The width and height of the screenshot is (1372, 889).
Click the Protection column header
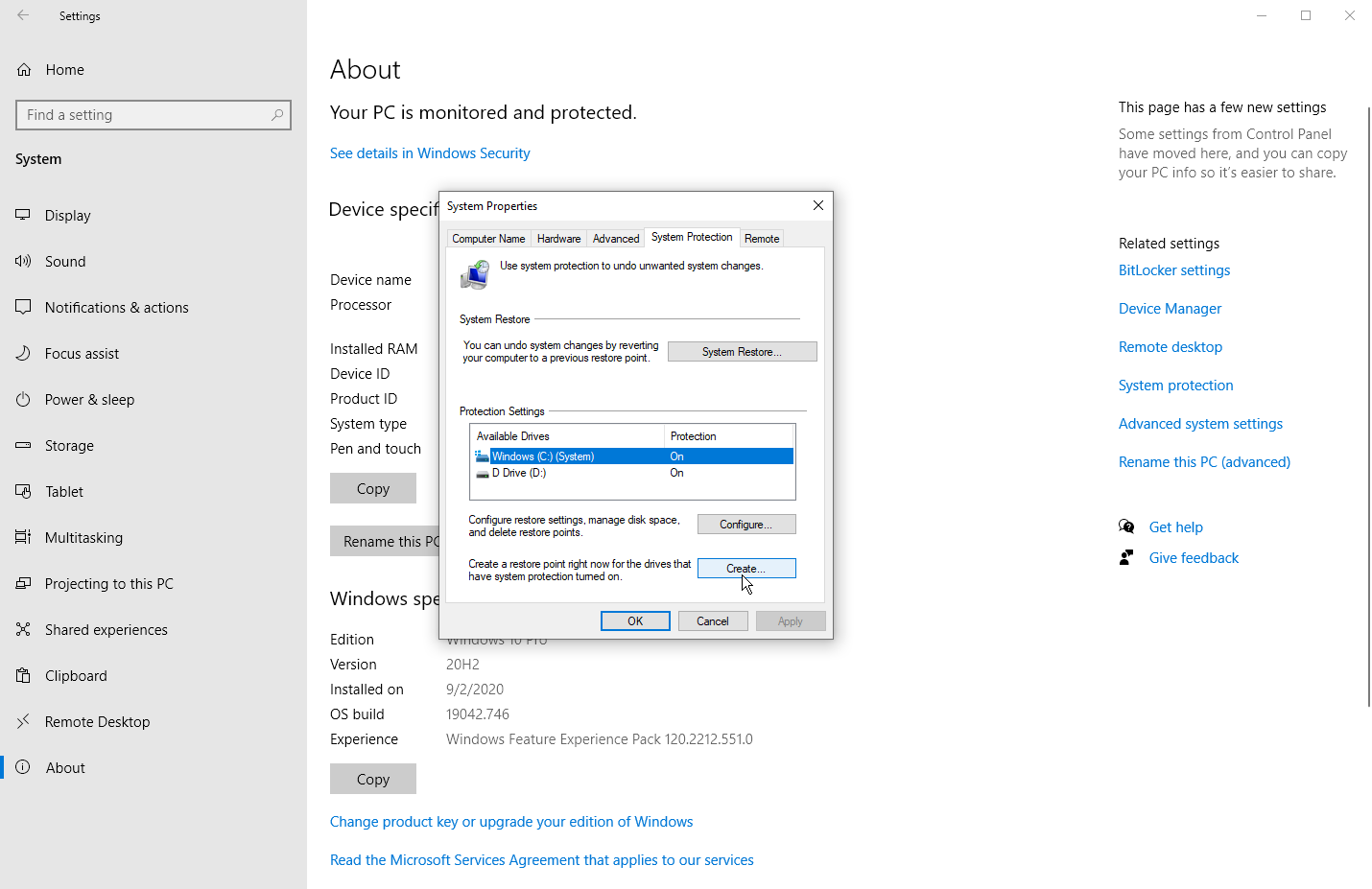coord(729,436)
